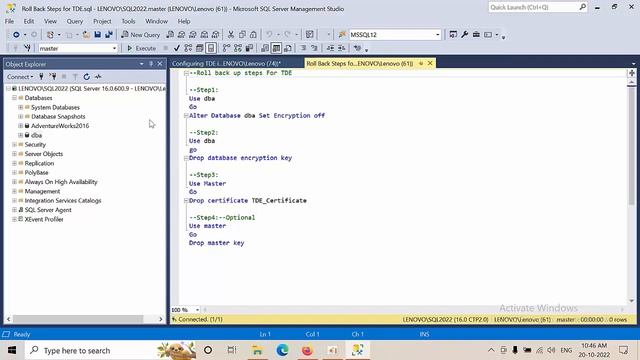Toggle Include Client Statistics
Viewport: 640px width, 360px height.
coord(249,48)
